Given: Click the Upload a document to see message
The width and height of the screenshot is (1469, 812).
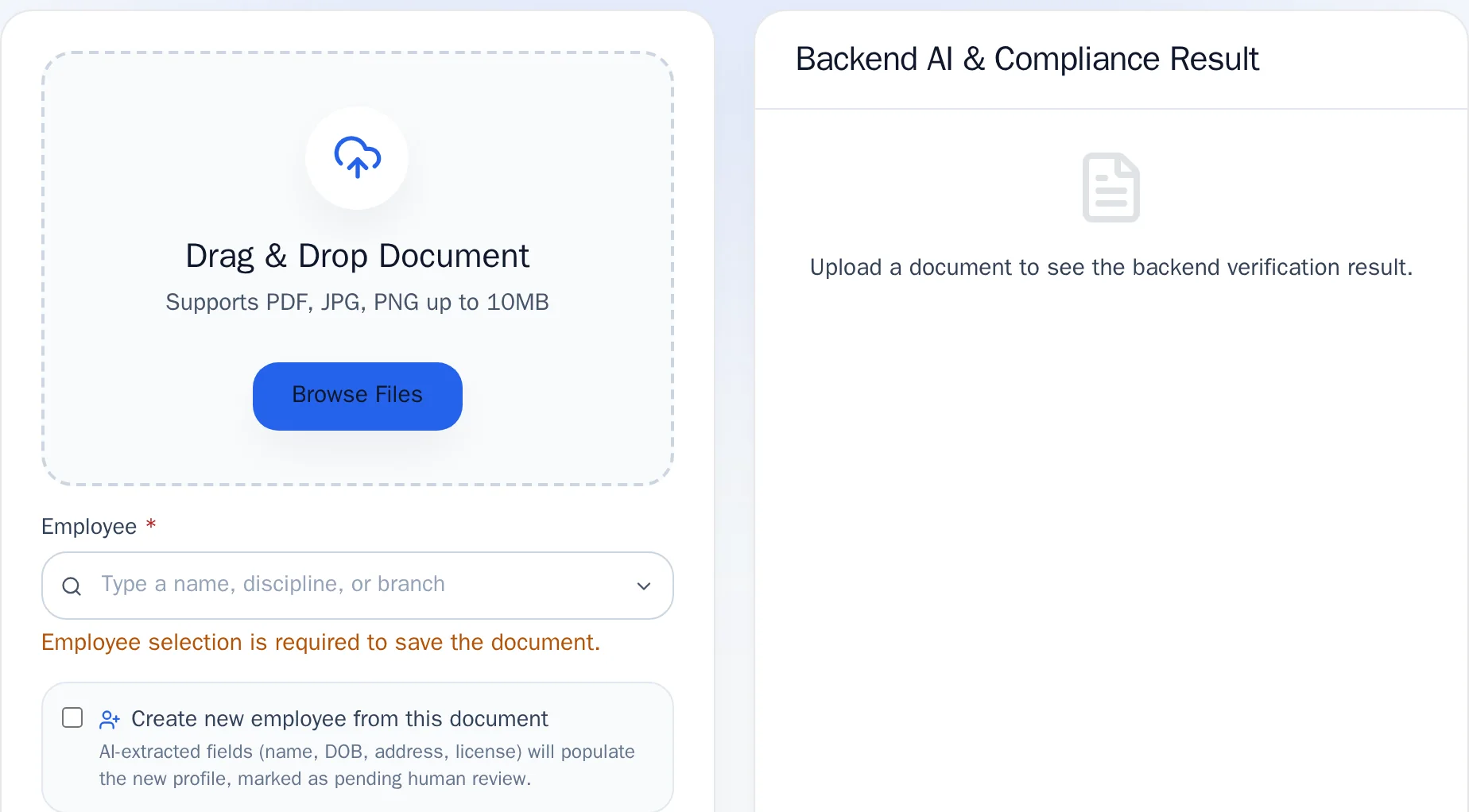Looking at the screenshot, I should pyautogui.click(x=1111, y=267).
